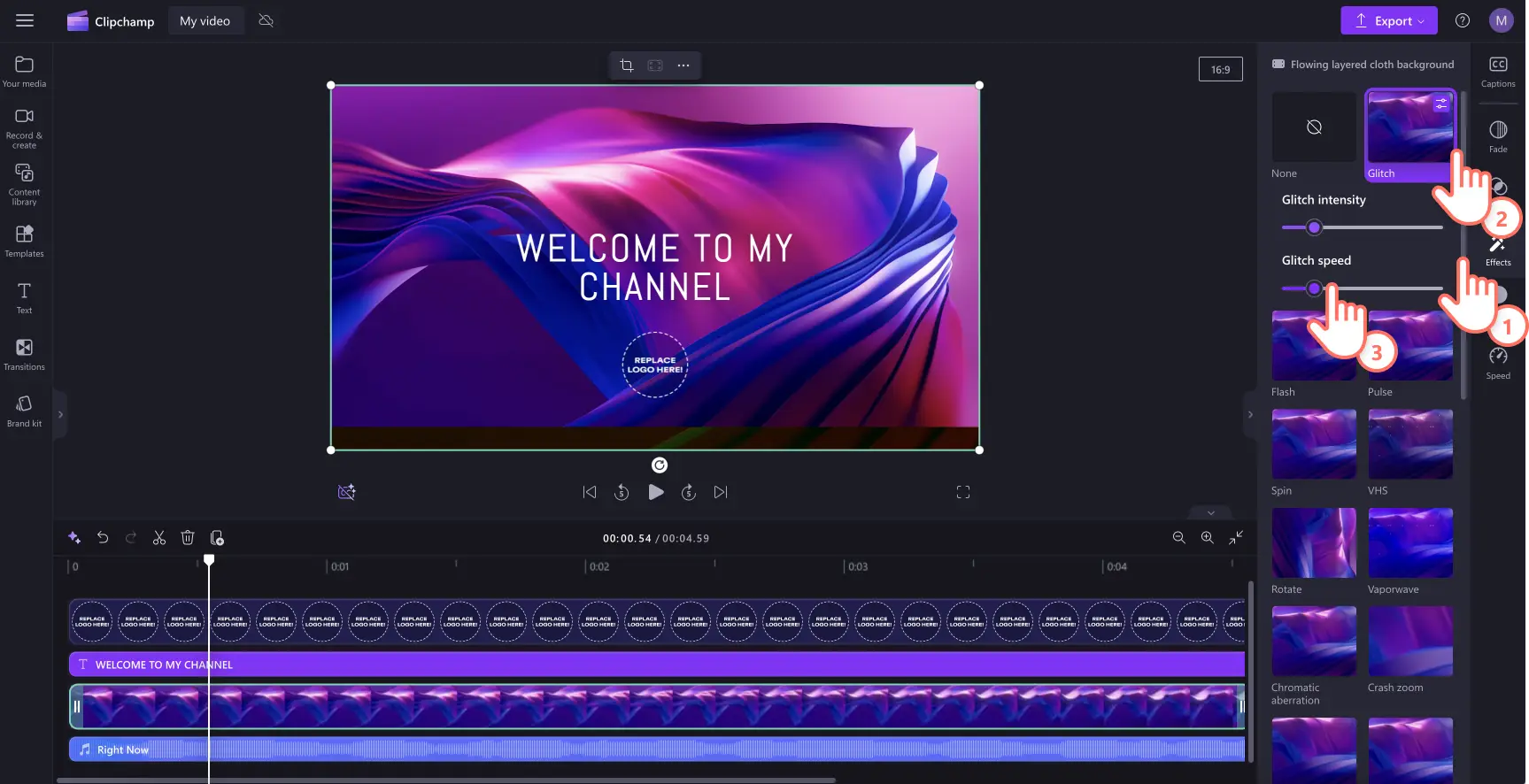Select the None effect option
The height and width of the screenshot is (784, 1529).
(1314, 127)
